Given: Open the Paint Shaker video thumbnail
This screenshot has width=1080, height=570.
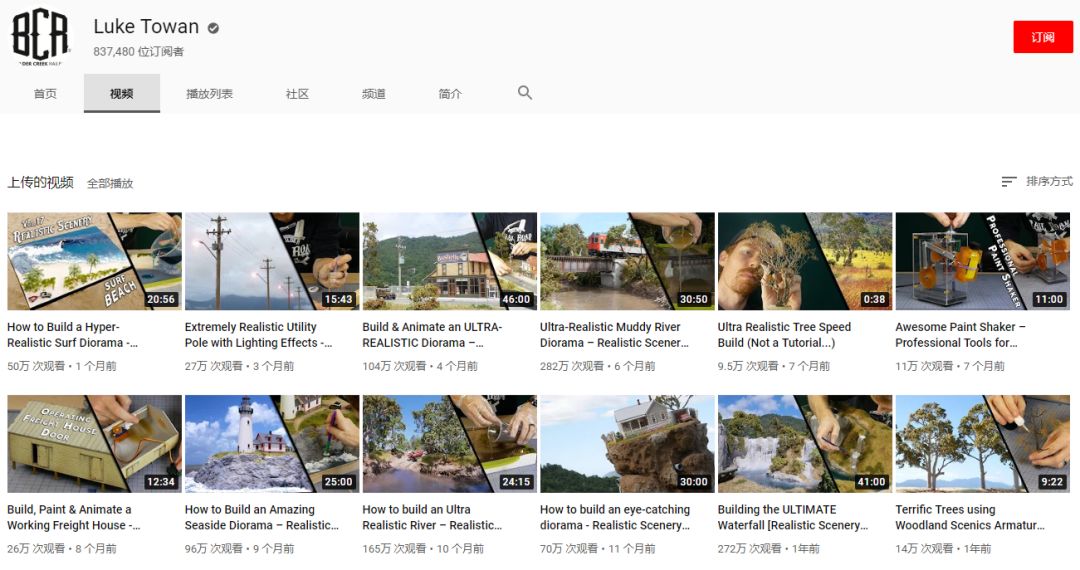Looking at the screenshot, I should coord(982,261).
